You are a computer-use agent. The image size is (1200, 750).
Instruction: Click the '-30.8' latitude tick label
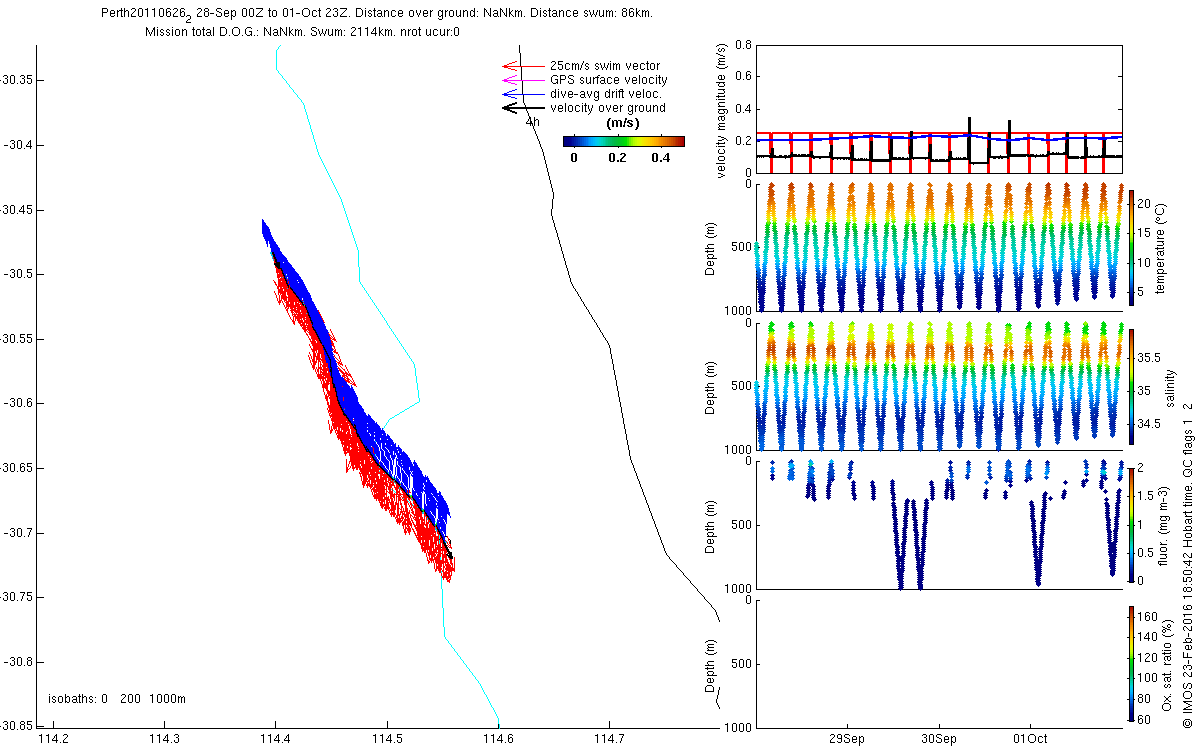(19, 662)
